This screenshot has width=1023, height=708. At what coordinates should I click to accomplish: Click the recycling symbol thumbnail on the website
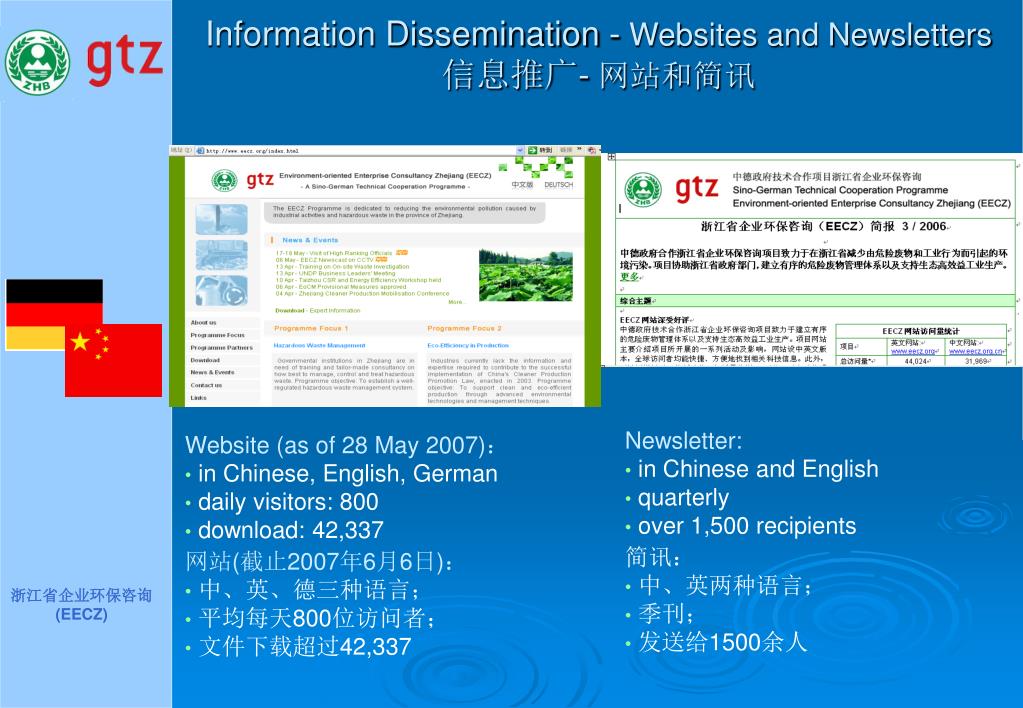[x=222, y=290]
